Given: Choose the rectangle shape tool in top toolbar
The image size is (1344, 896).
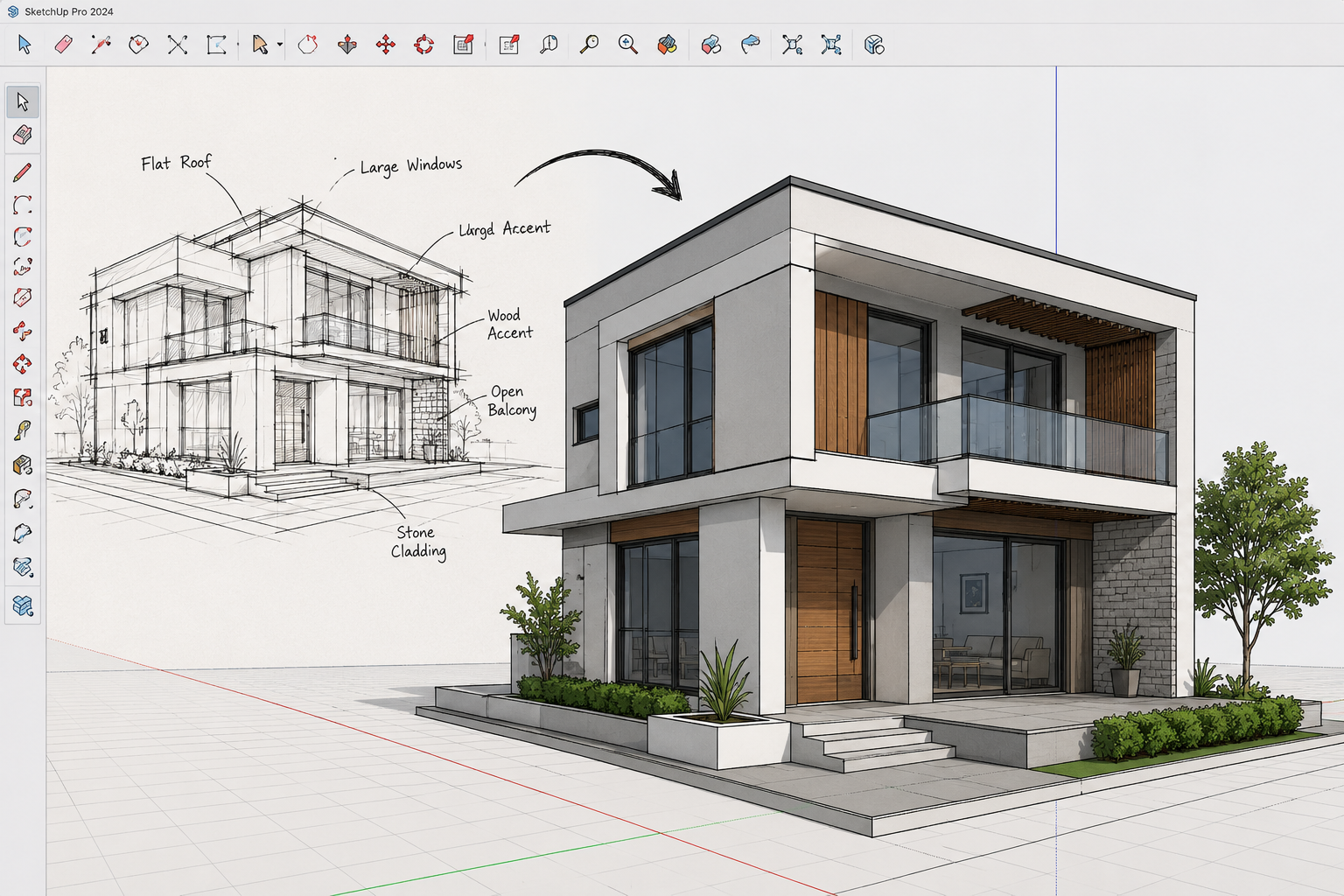Looking at the screenshot, I should (216, 45).
